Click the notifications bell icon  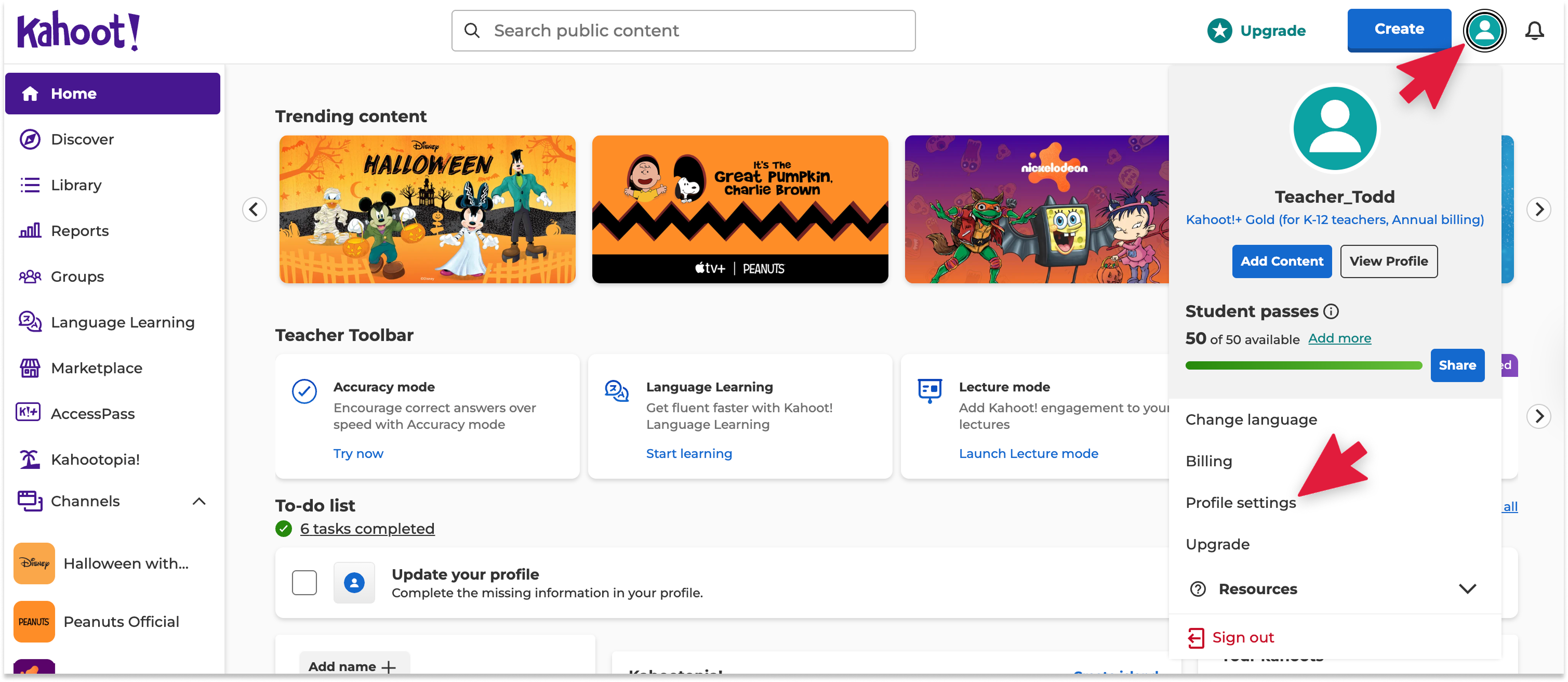[x=1534, y=31]
